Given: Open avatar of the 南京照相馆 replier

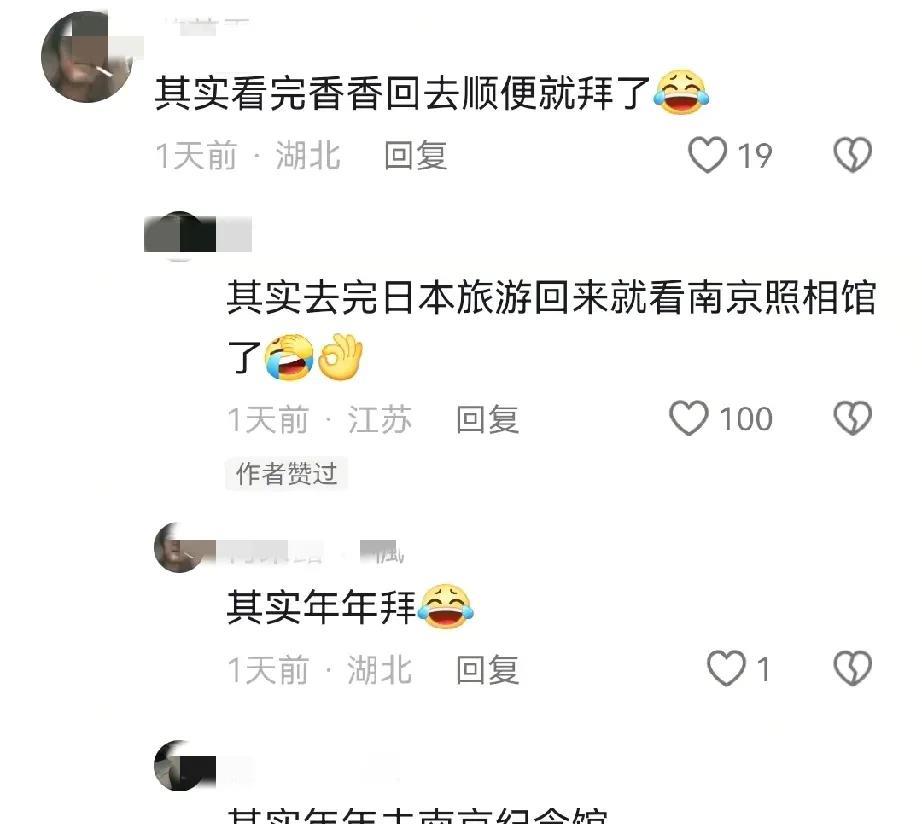Looking at the screenshot, I should click(x=179, y=235).
